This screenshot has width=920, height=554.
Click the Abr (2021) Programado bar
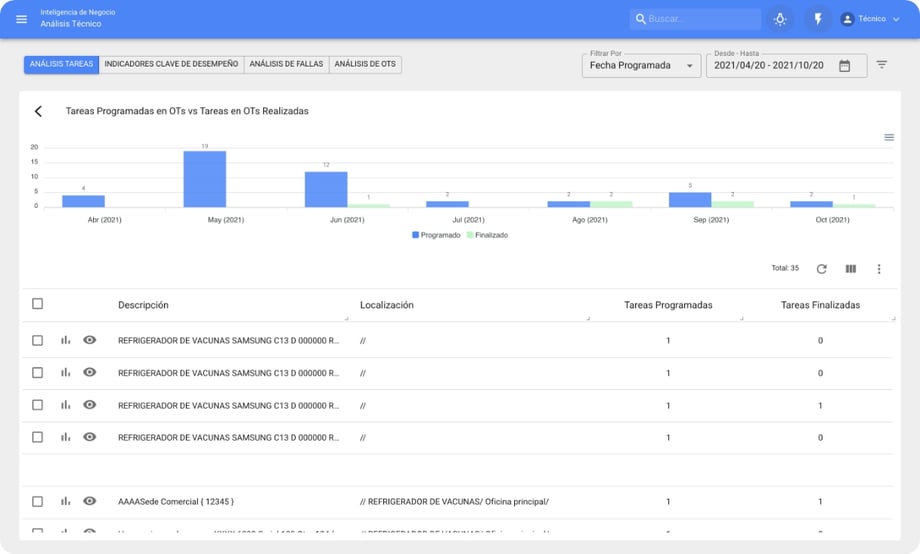[x=83, y=201]
